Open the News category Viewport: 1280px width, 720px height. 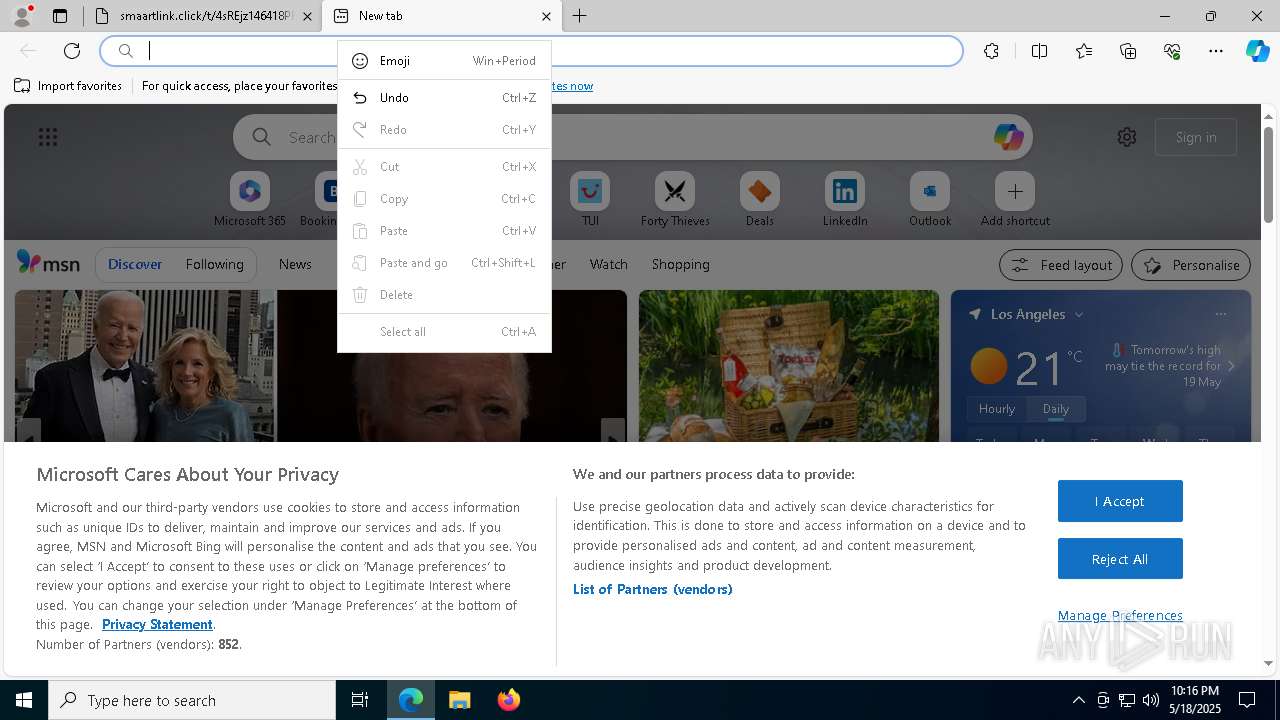(295, 264)
